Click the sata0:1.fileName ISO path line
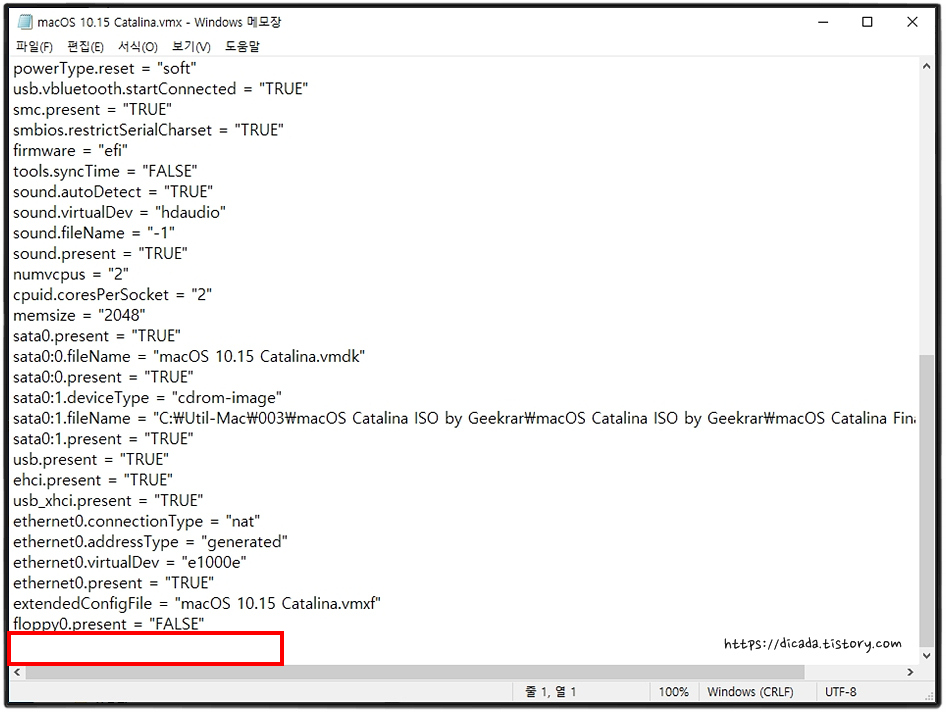Viewport: 946px width, 712px height. [464, 418]
